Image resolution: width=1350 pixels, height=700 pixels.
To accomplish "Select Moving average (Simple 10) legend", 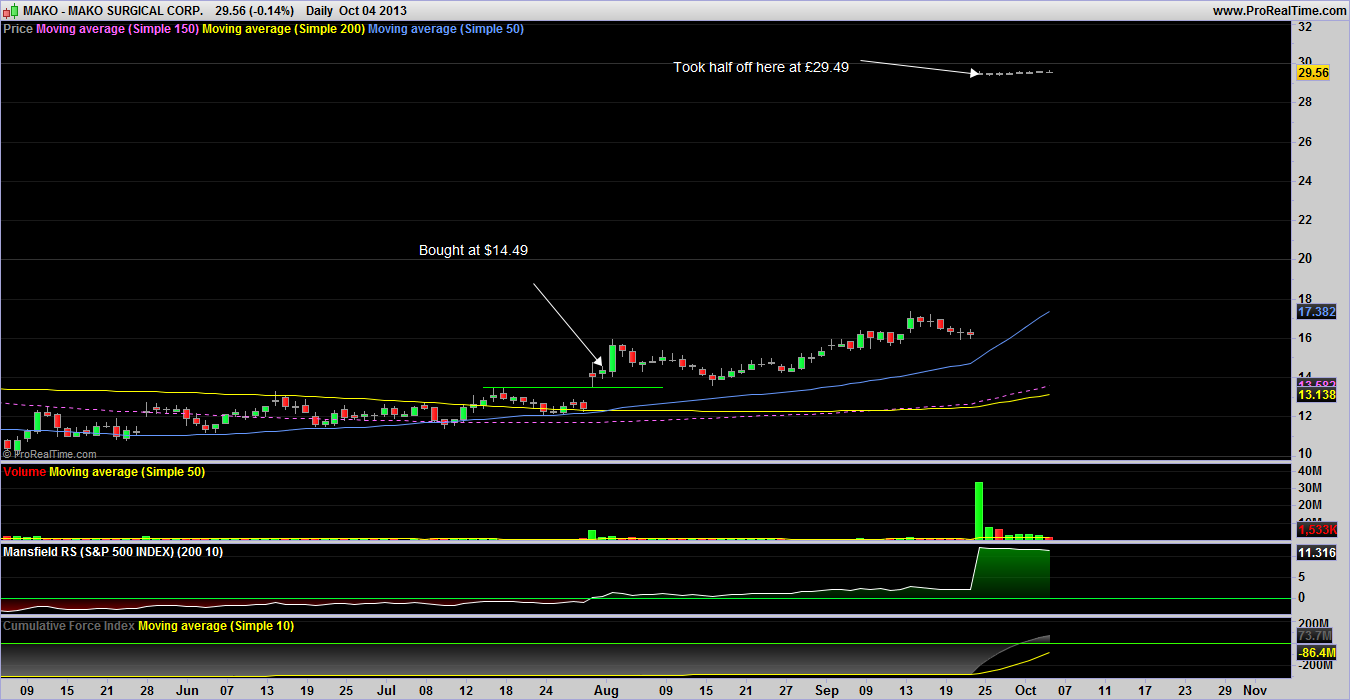I will click(216, 625).
